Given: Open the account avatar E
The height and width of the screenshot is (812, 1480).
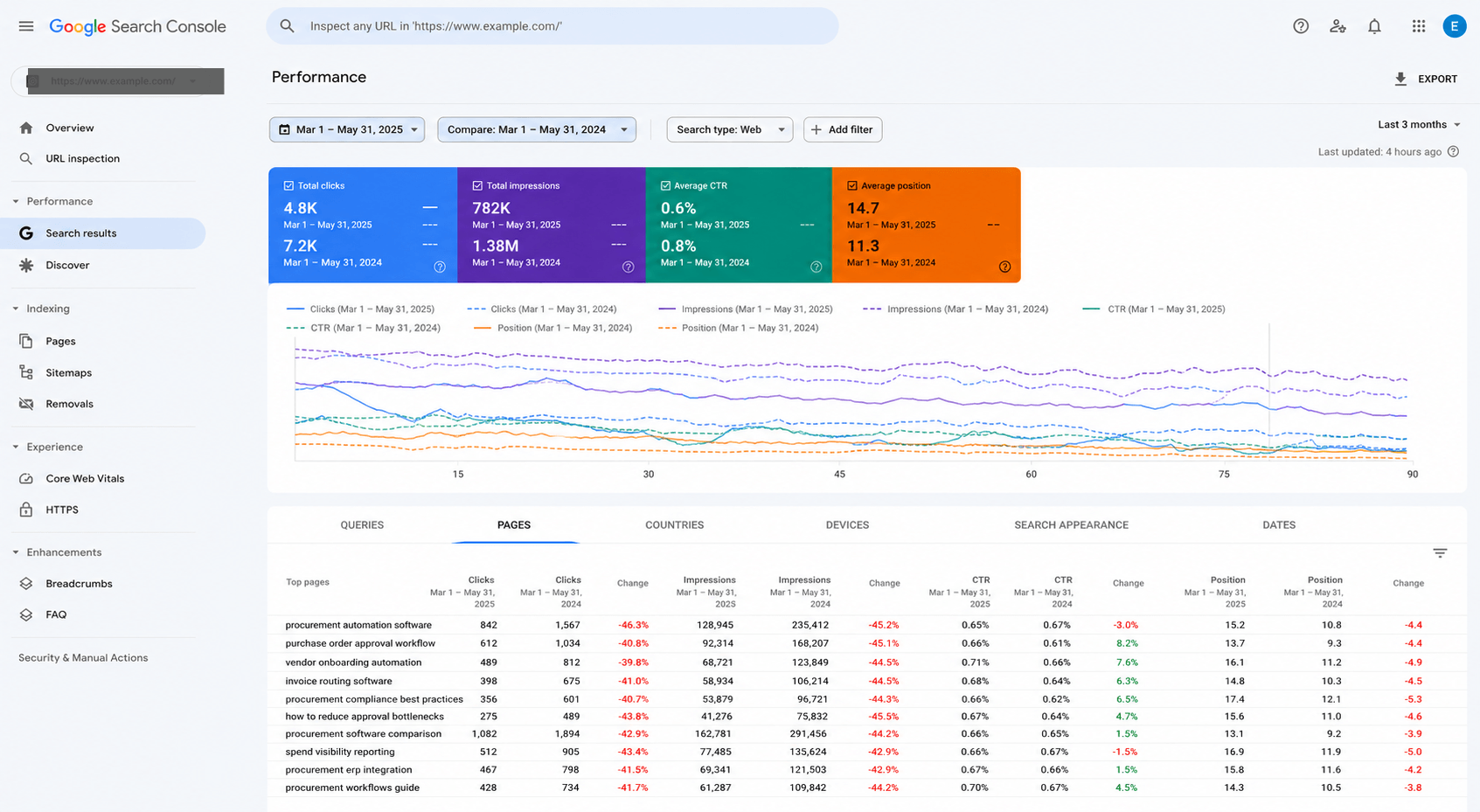Looking at the screenshot, I should point(1455,26).
